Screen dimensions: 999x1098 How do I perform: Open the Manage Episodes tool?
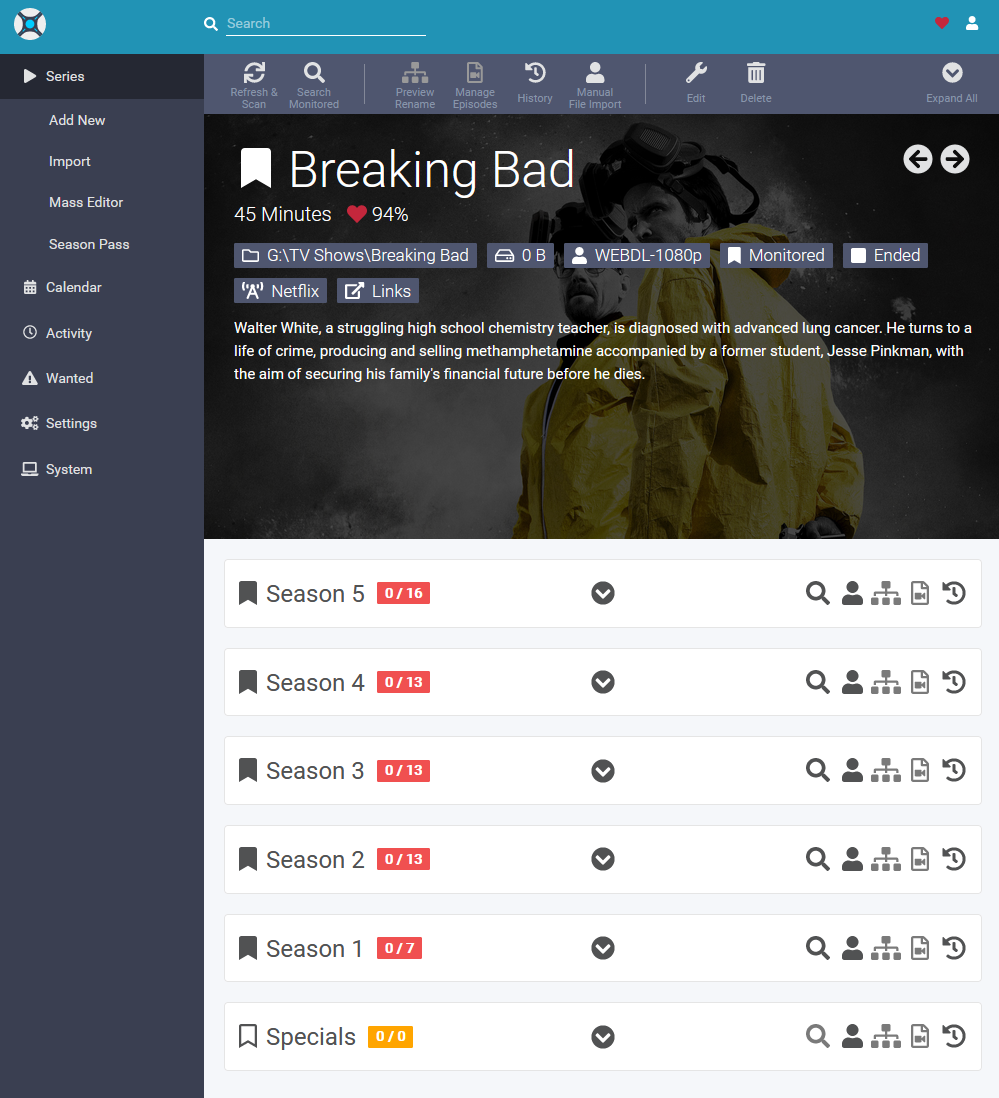pos(474,80)
